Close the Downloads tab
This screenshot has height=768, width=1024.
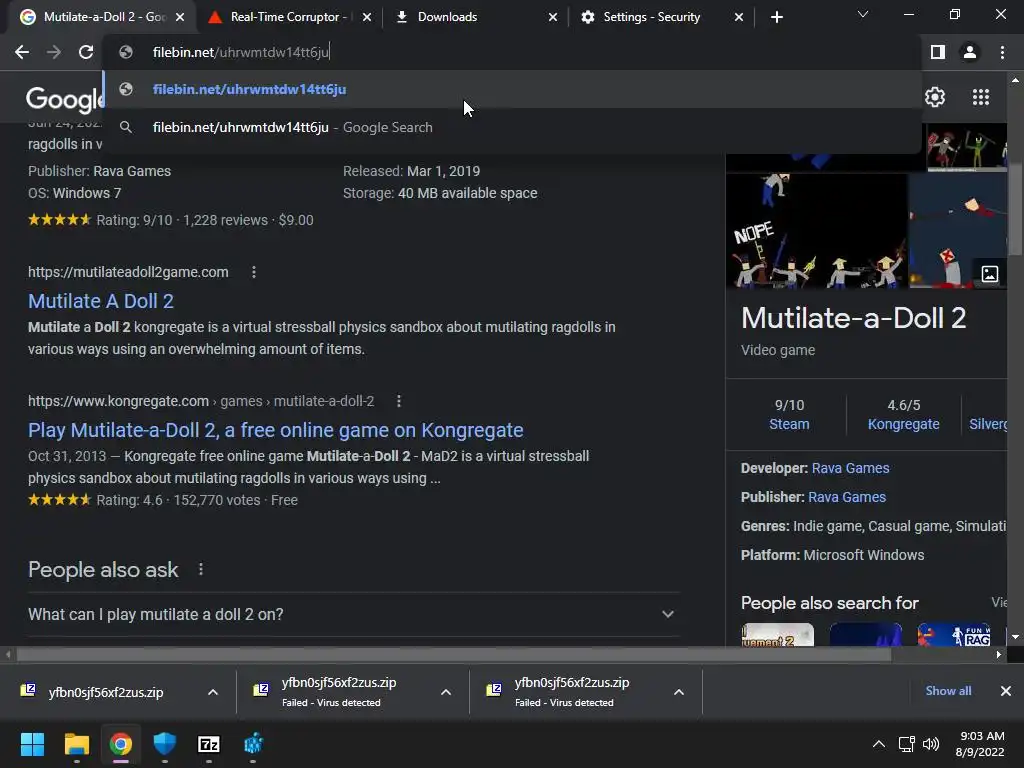(x=552, y=17)
